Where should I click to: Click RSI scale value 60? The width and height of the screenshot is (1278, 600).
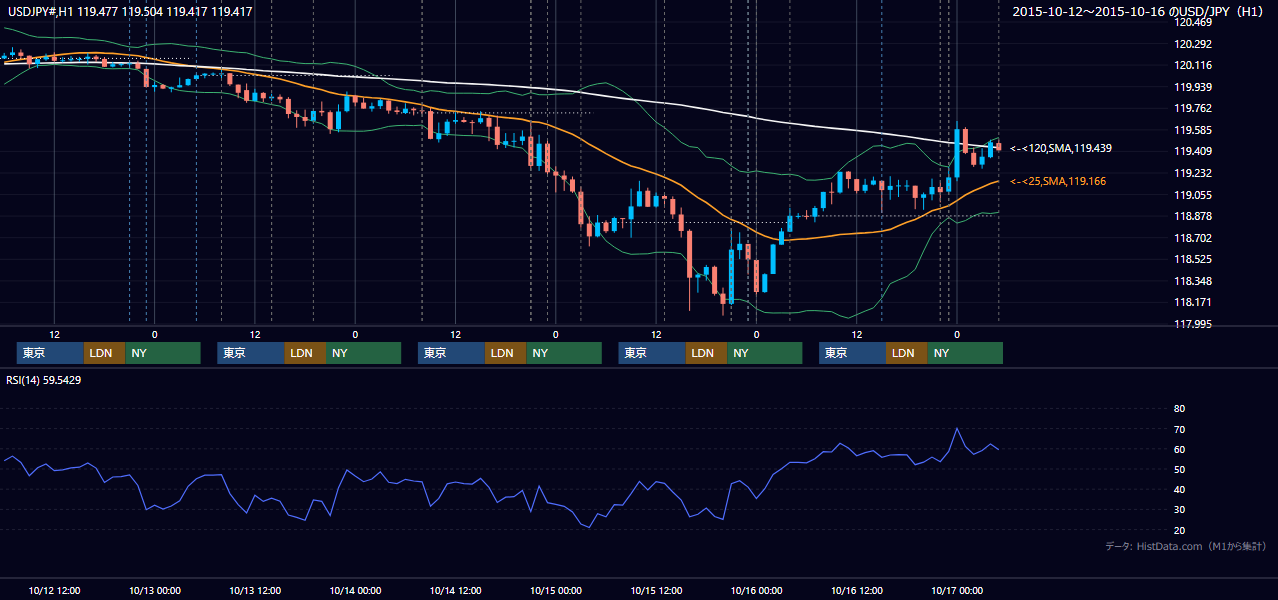click(1179, 449)
